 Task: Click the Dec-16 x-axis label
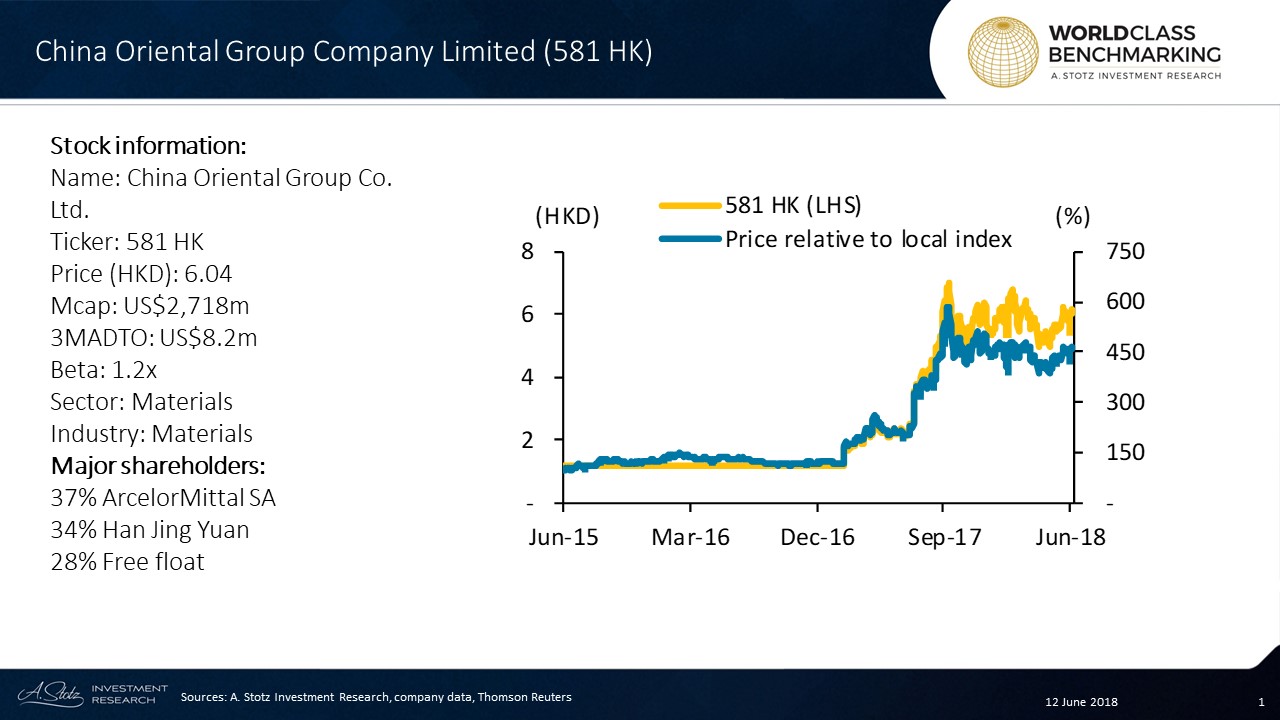point(817,537)
